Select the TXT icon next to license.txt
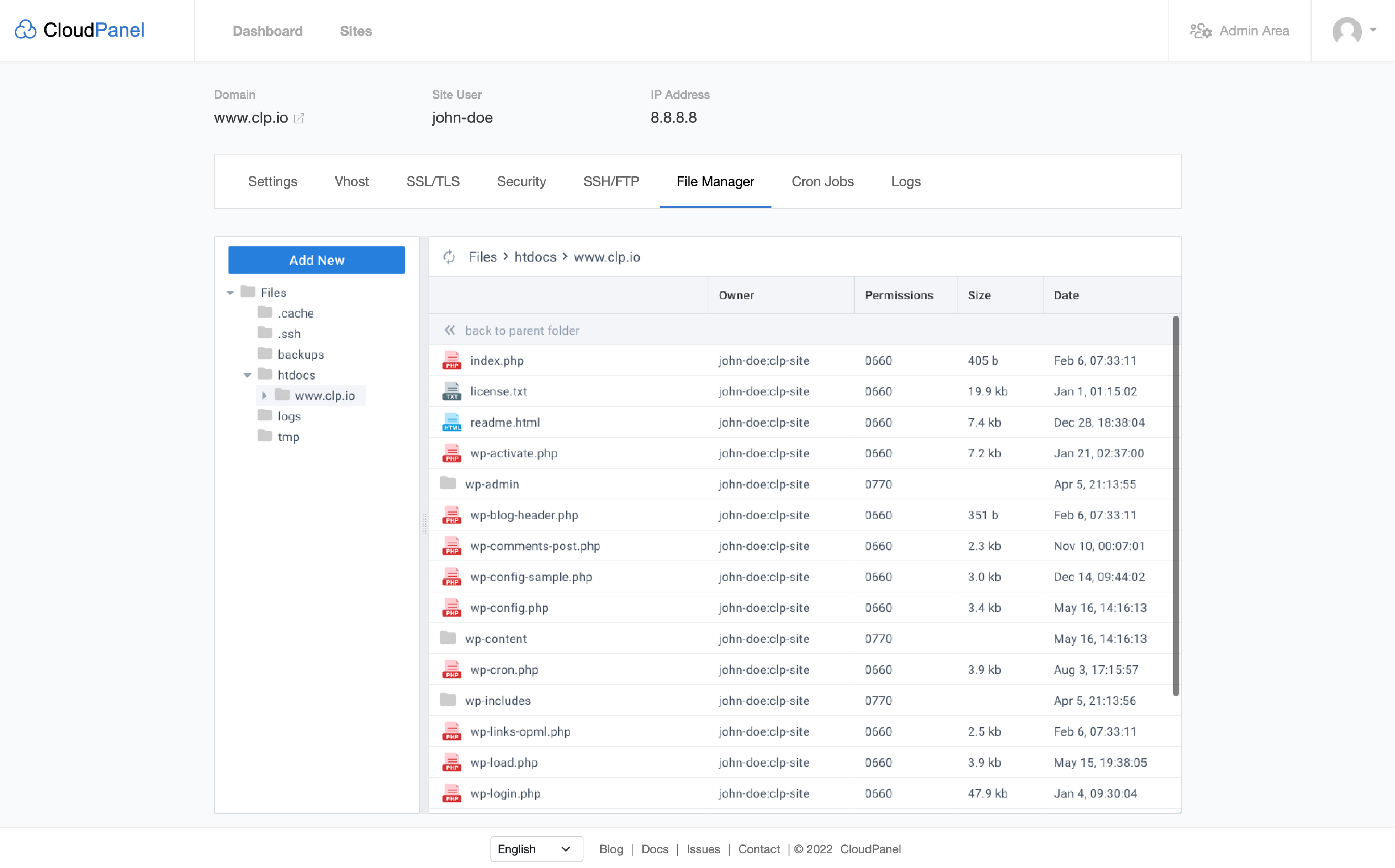The image size is (1395, 868). pos(452,391)
